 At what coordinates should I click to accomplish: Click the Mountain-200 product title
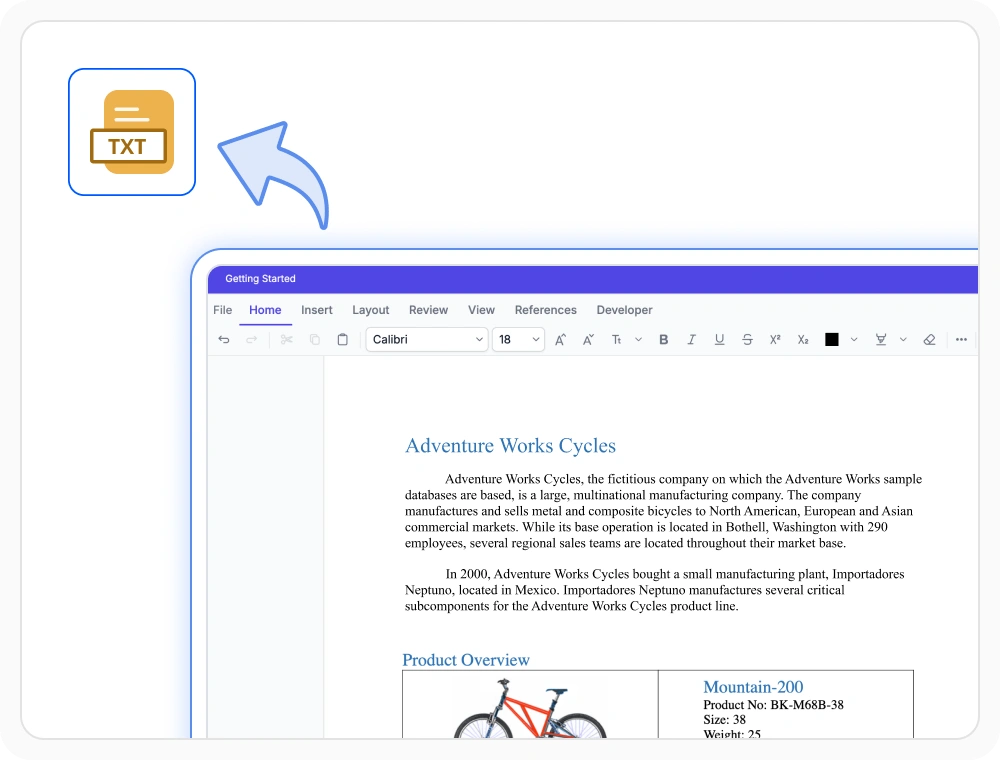(x=753, y=687)
